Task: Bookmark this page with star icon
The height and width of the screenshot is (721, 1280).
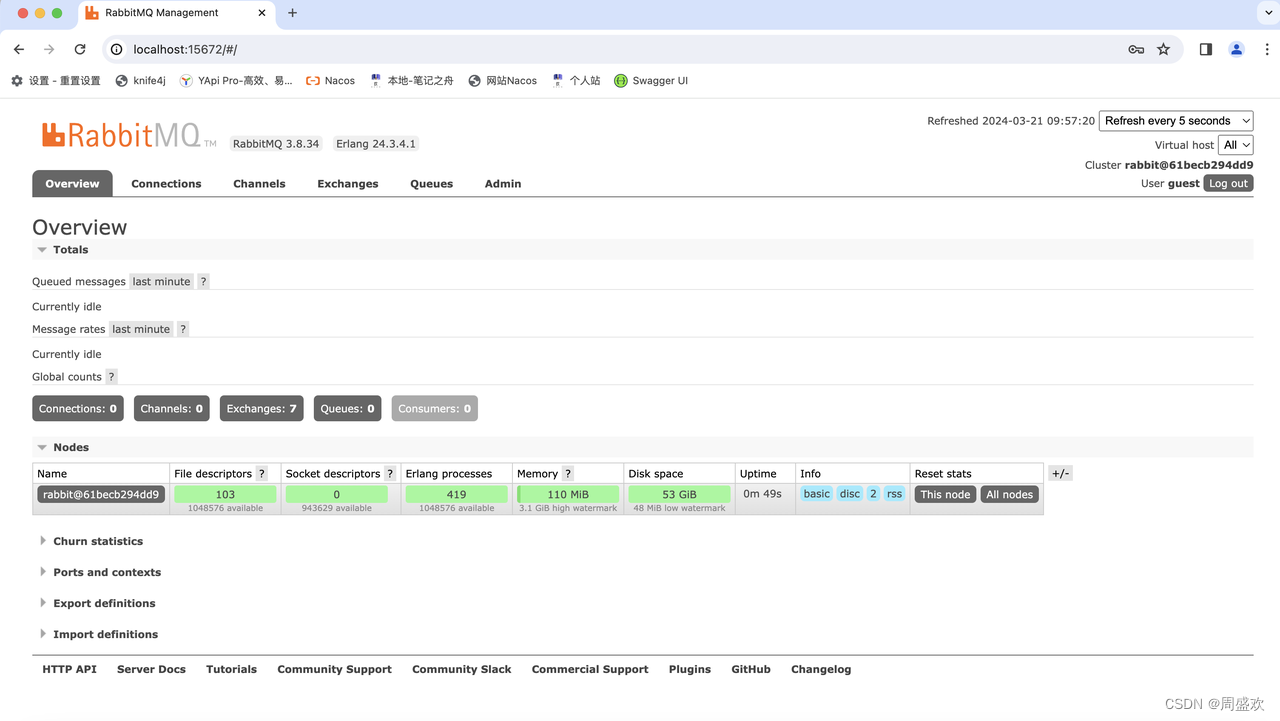Action: coord(1163,49)
